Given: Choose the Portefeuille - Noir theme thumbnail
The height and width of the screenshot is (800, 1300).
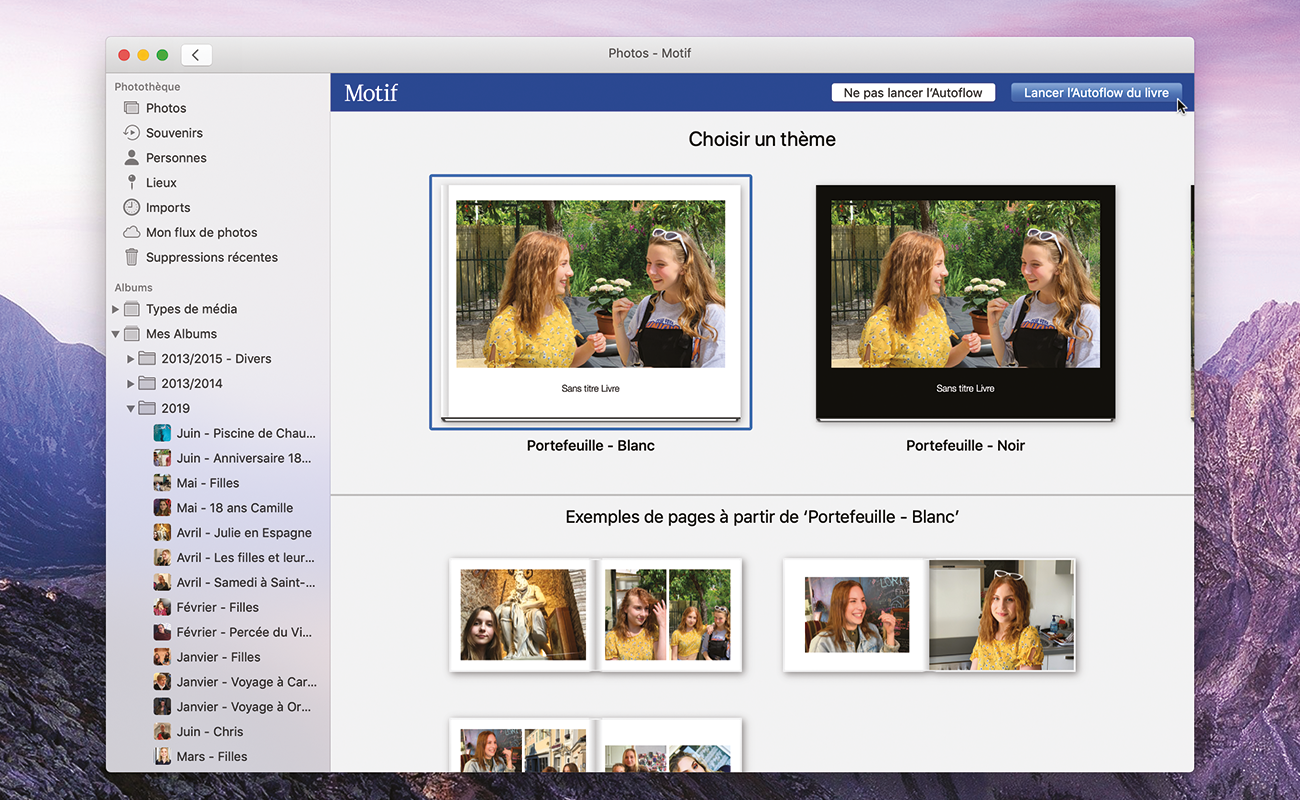Looking at the screenshot, I should click(965, 302).
